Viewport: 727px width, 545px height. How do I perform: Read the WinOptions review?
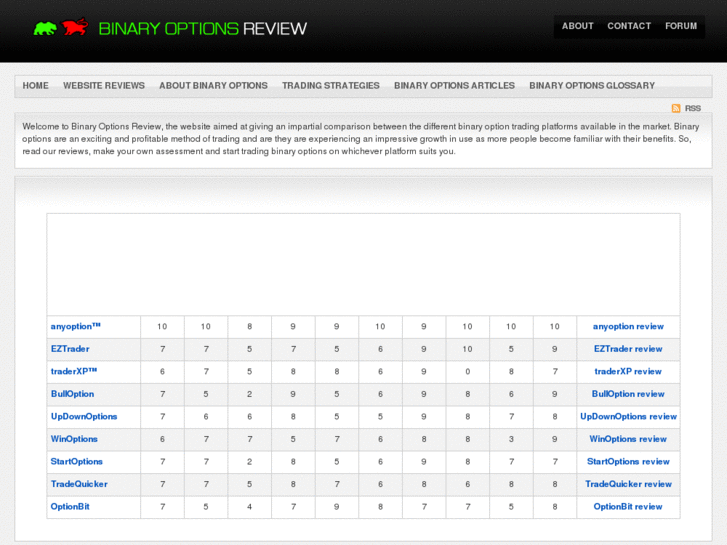[x=628, y=439]
